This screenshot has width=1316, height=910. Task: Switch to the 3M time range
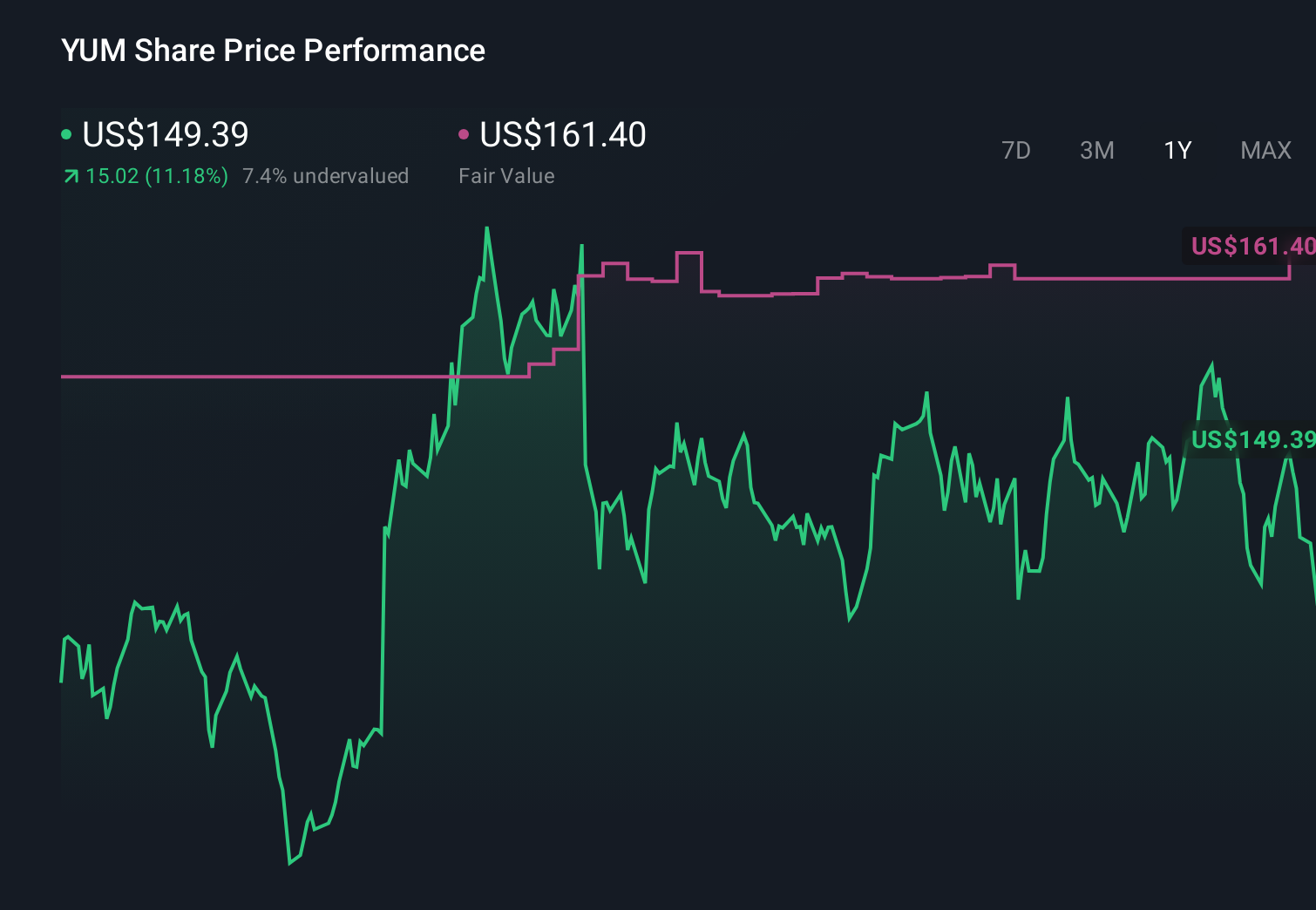[x=1096, y=150]
